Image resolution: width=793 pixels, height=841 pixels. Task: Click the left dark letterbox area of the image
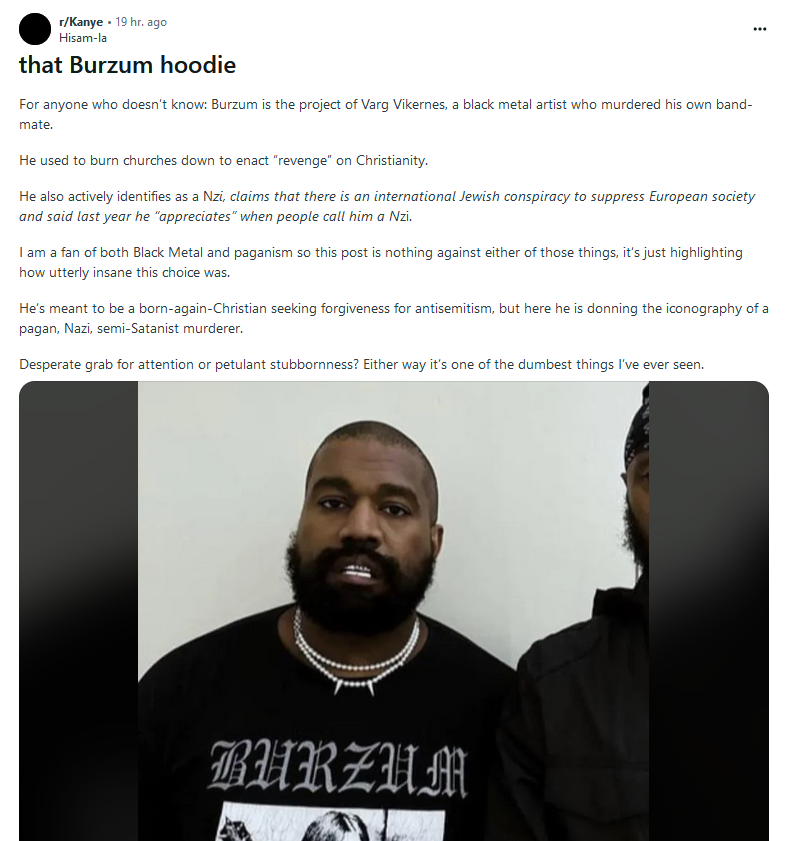click(x=79, y=611)
